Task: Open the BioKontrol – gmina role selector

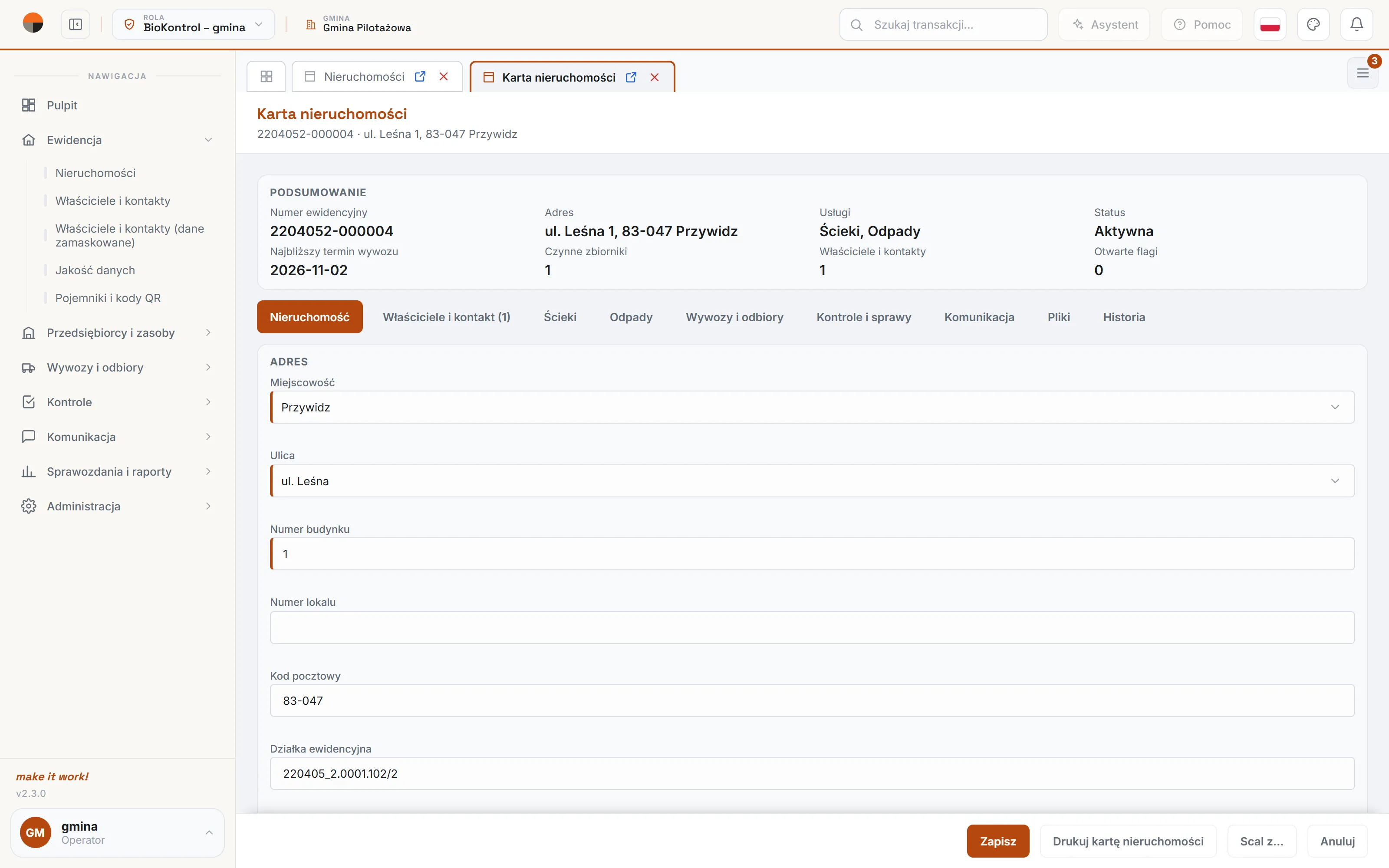Action: 194,25
